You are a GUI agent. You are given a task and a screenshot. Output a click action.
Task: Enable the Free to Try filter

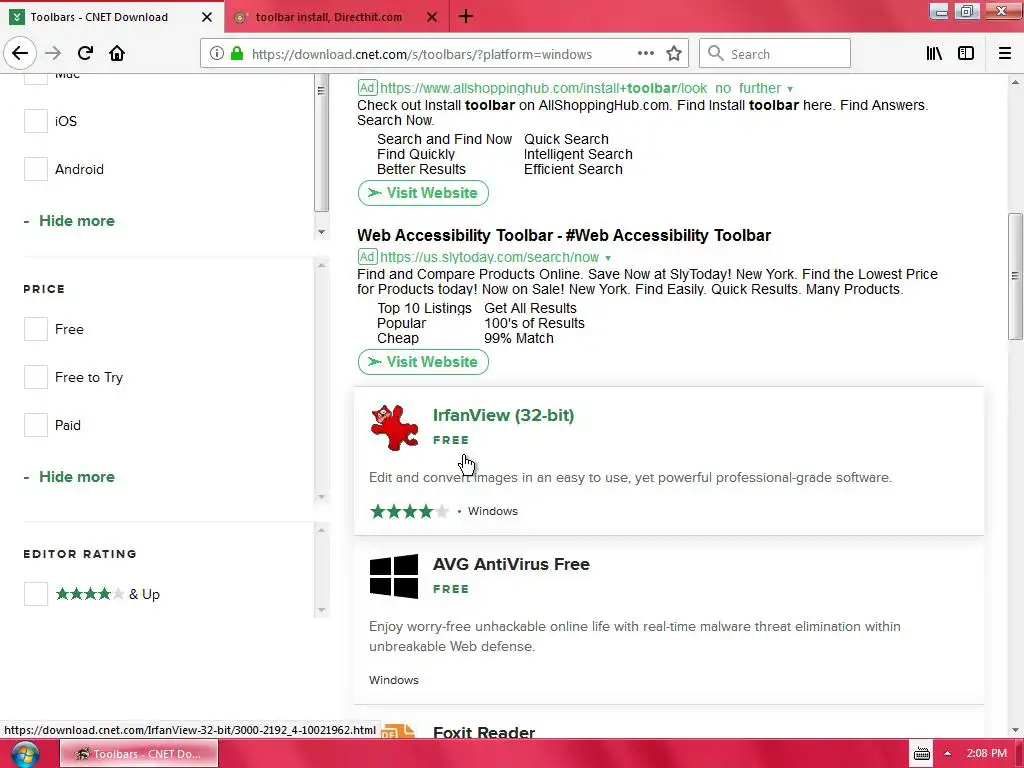(x=36, y=377)
